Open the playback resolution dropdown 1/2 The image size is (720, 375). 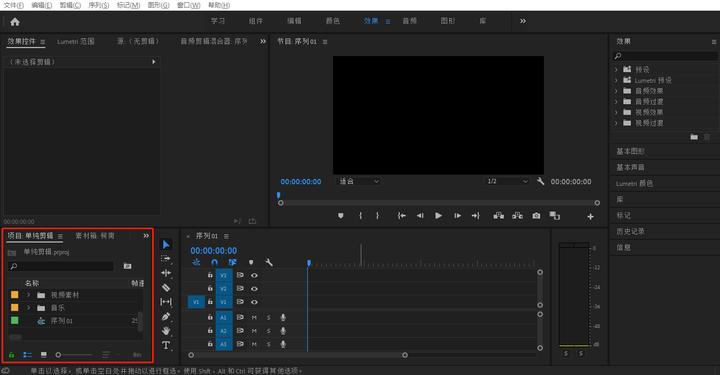click(x=507, y=181)
